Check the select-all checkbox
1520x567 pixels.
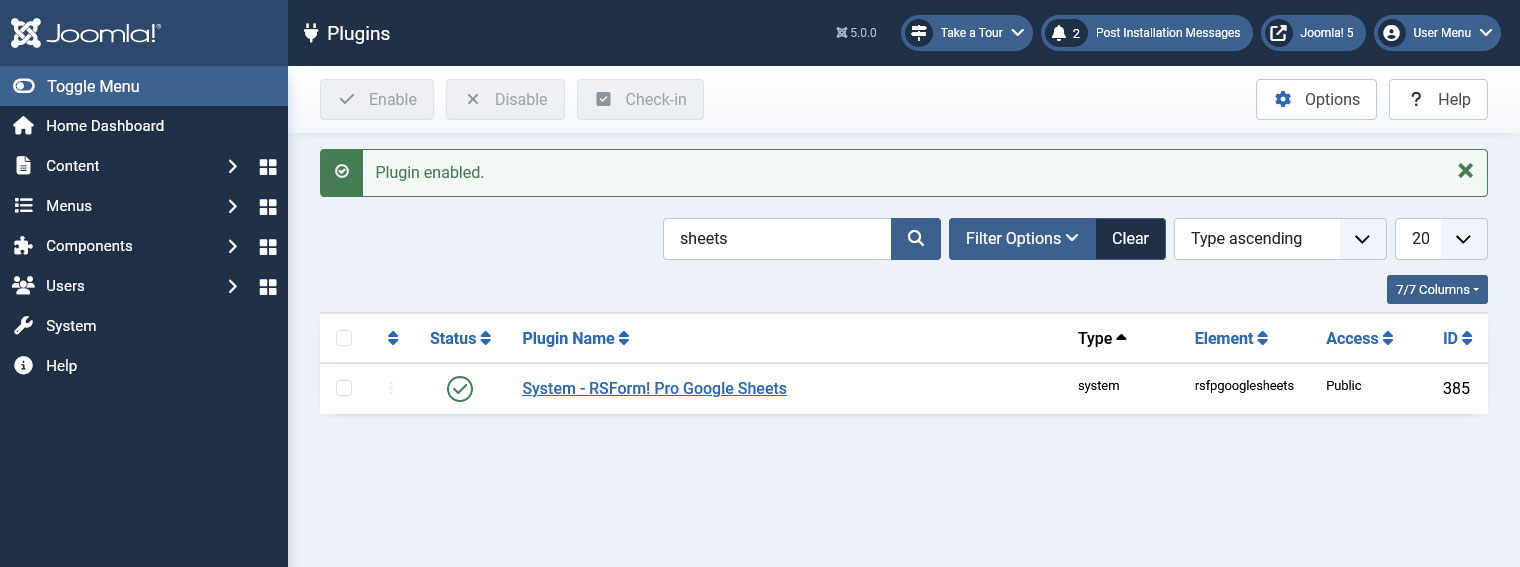tap(344, 338)
